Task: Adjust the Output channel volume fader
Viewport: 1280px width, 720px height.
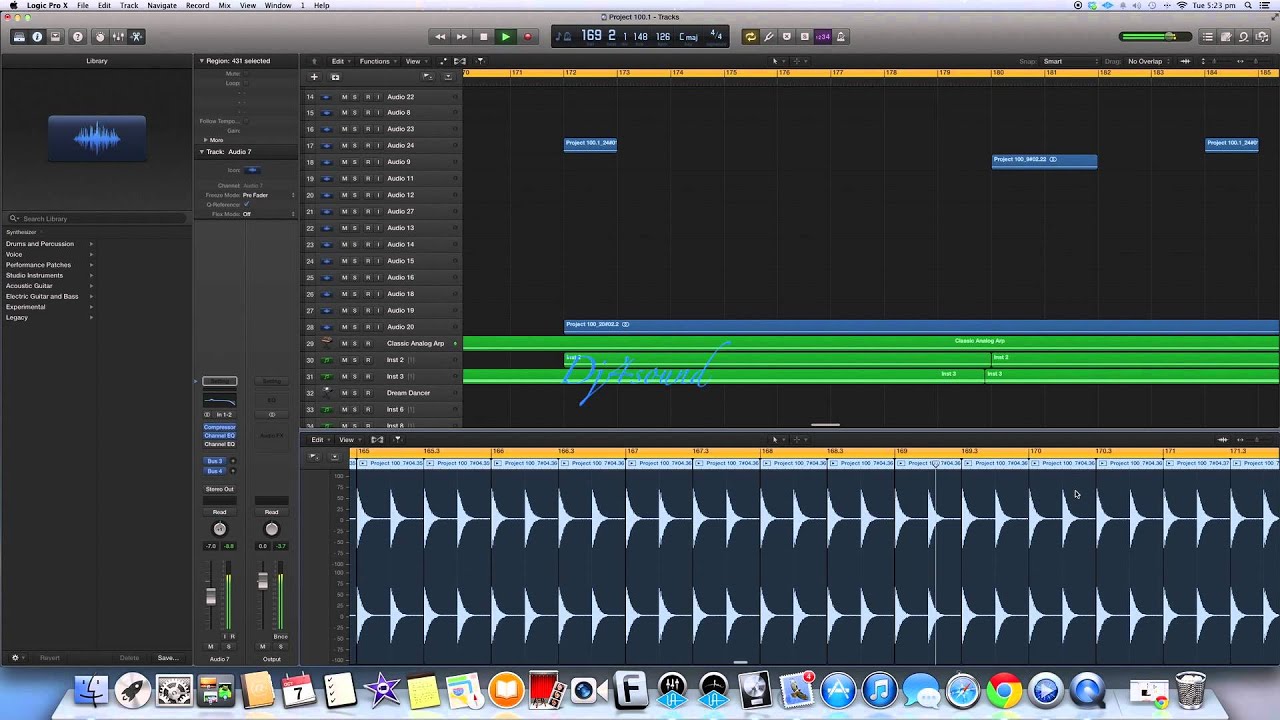Action: tap(263, 581)
